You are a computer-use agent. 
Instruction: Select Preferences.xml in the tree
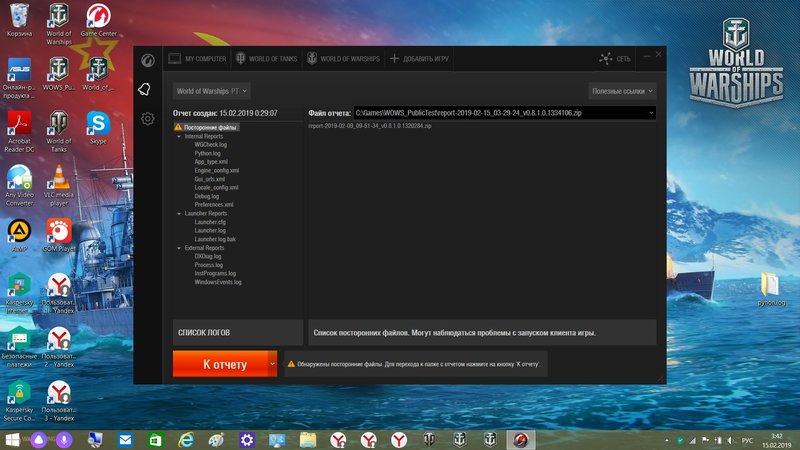pyautogui.click(x=213, y=205)
